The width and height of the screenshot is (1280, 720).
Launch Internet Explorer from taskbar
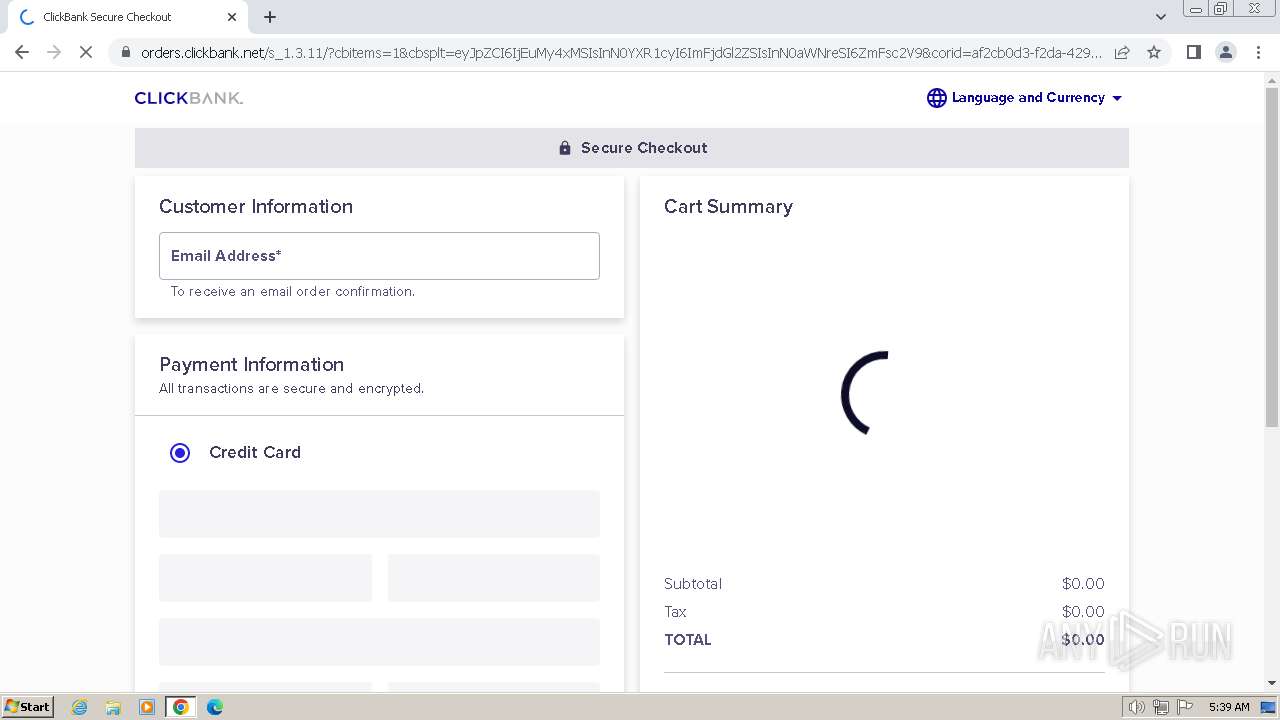tap(80, 707)
